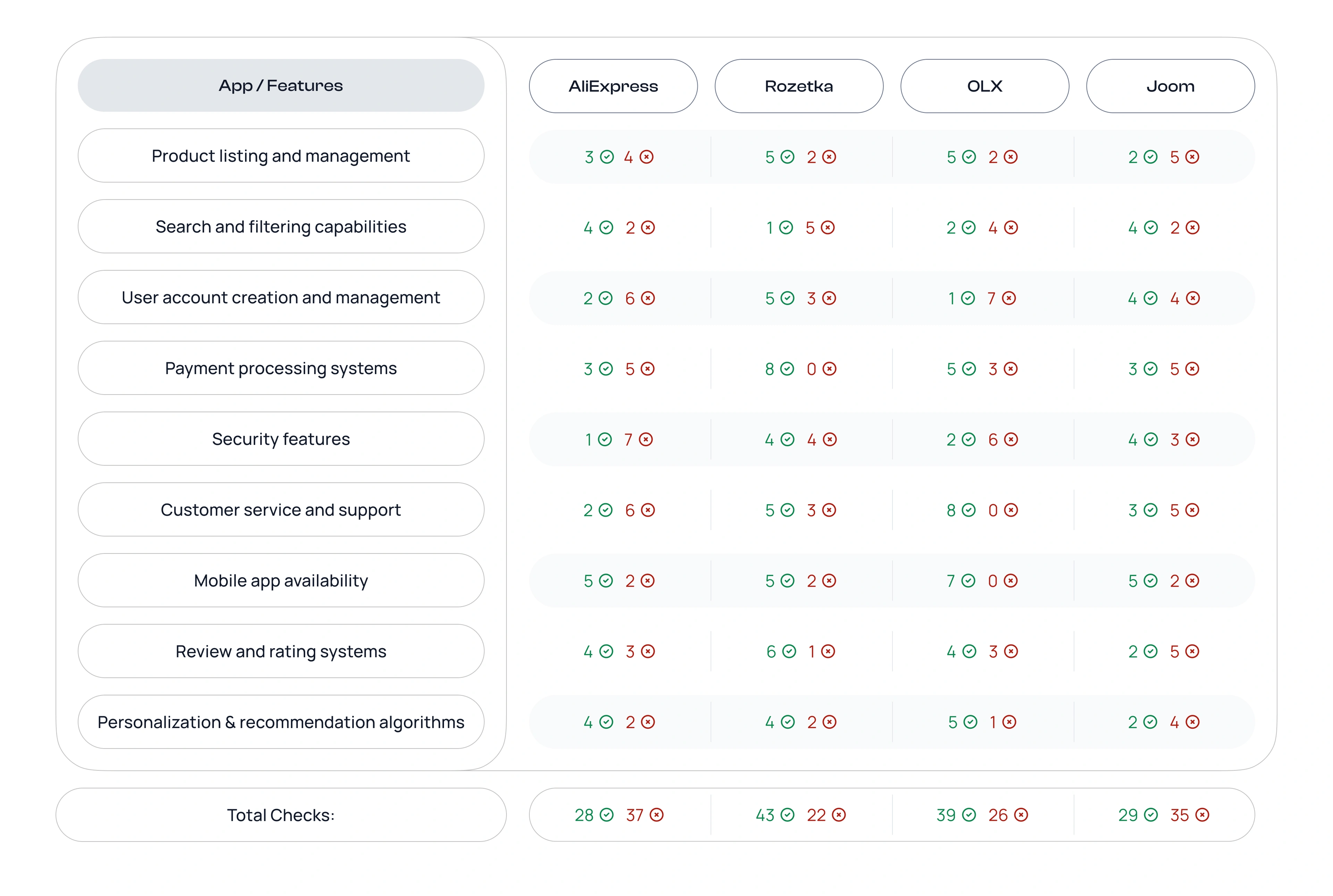Click the red X icon in OLX Security features cell
Viewport: 1333px width, 896px height.
point(1011,439)
